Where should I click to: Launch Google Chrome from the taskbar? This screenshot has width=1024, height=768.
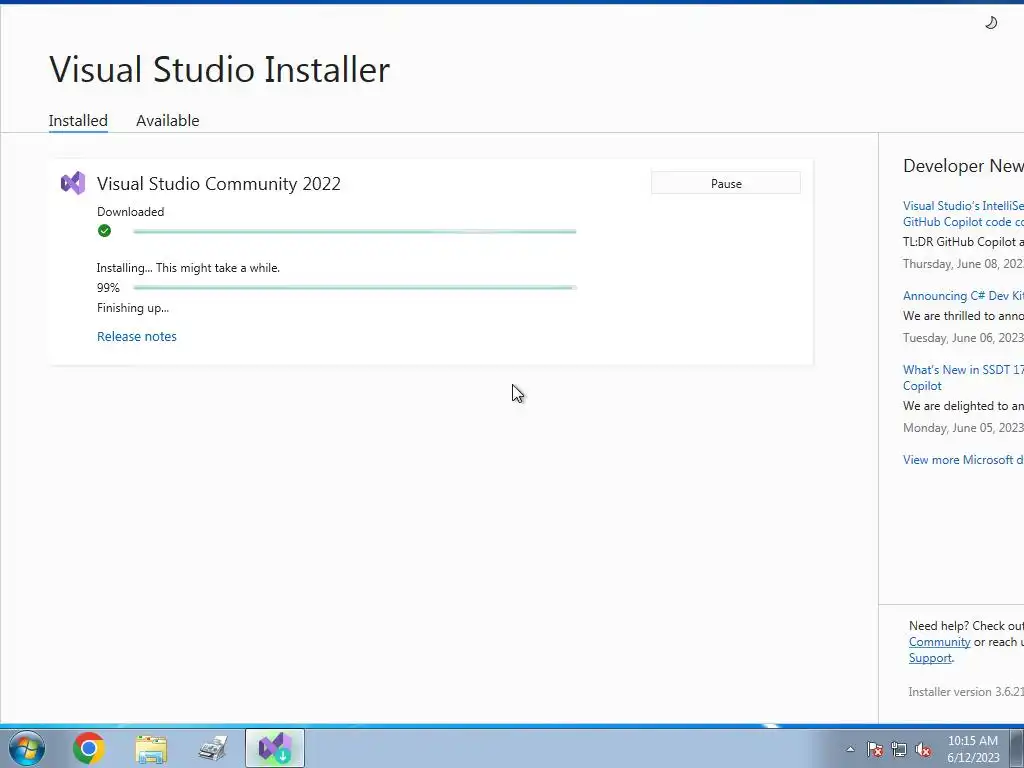pos(89,748)
